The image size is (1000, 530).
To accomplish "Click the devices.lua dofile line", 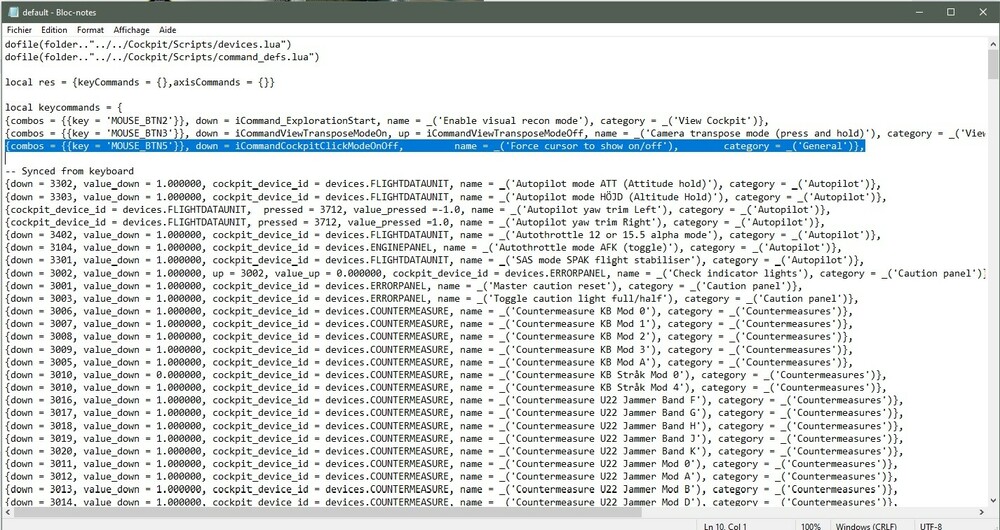I will pos(148,45).
